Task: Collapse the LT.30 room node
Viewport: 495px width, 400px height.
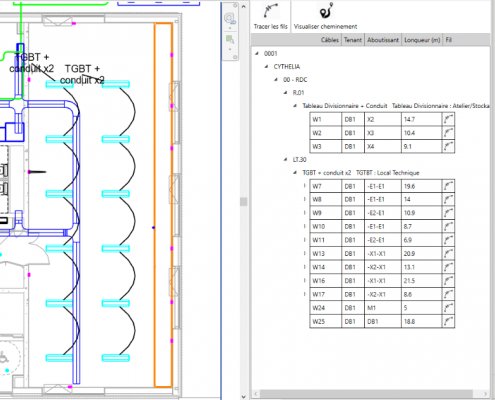Action: pos(286,160)
